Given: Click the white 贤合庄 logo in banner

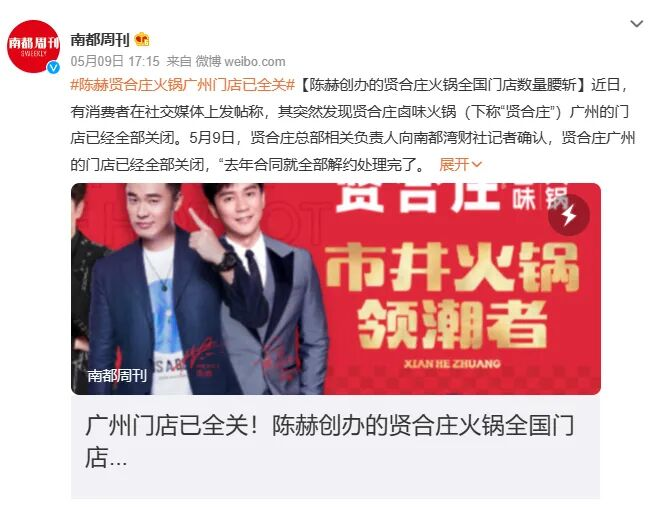Looking at the screenshot, I should 420,197.
